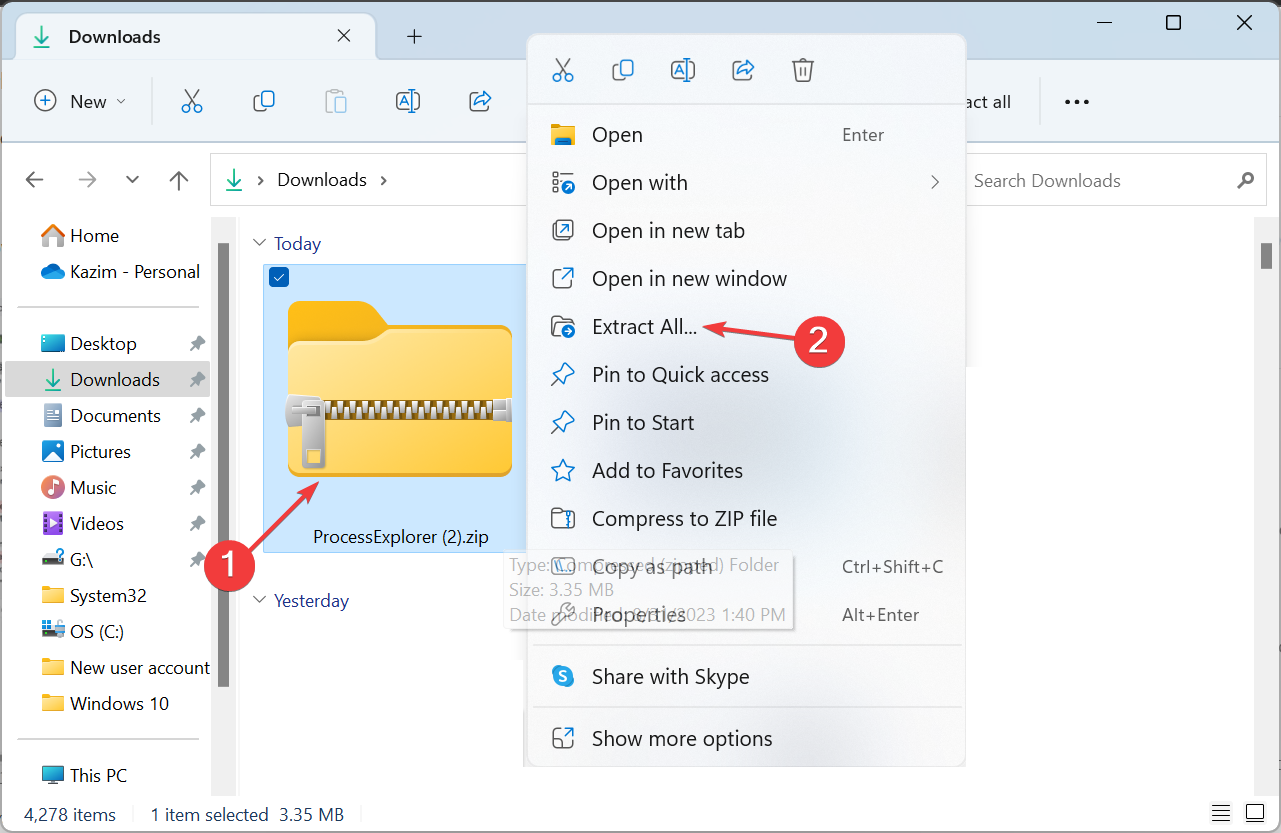Select the ProcessExplorer (2).zip file thumbnail
1281x833 pixels.
click(x=396, y=409)
